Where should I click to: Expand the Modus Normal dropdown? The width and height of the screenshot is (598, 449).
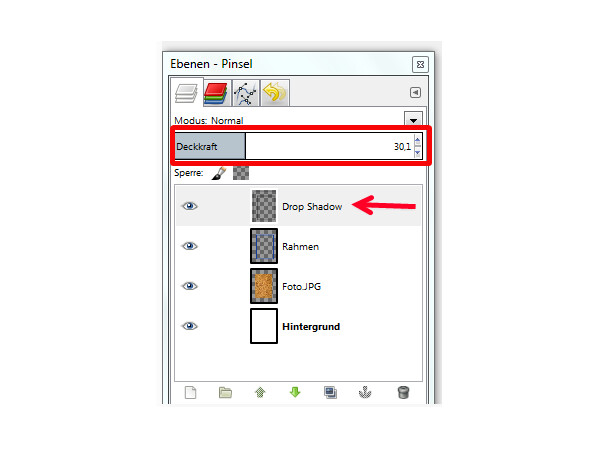pos(413,120)
